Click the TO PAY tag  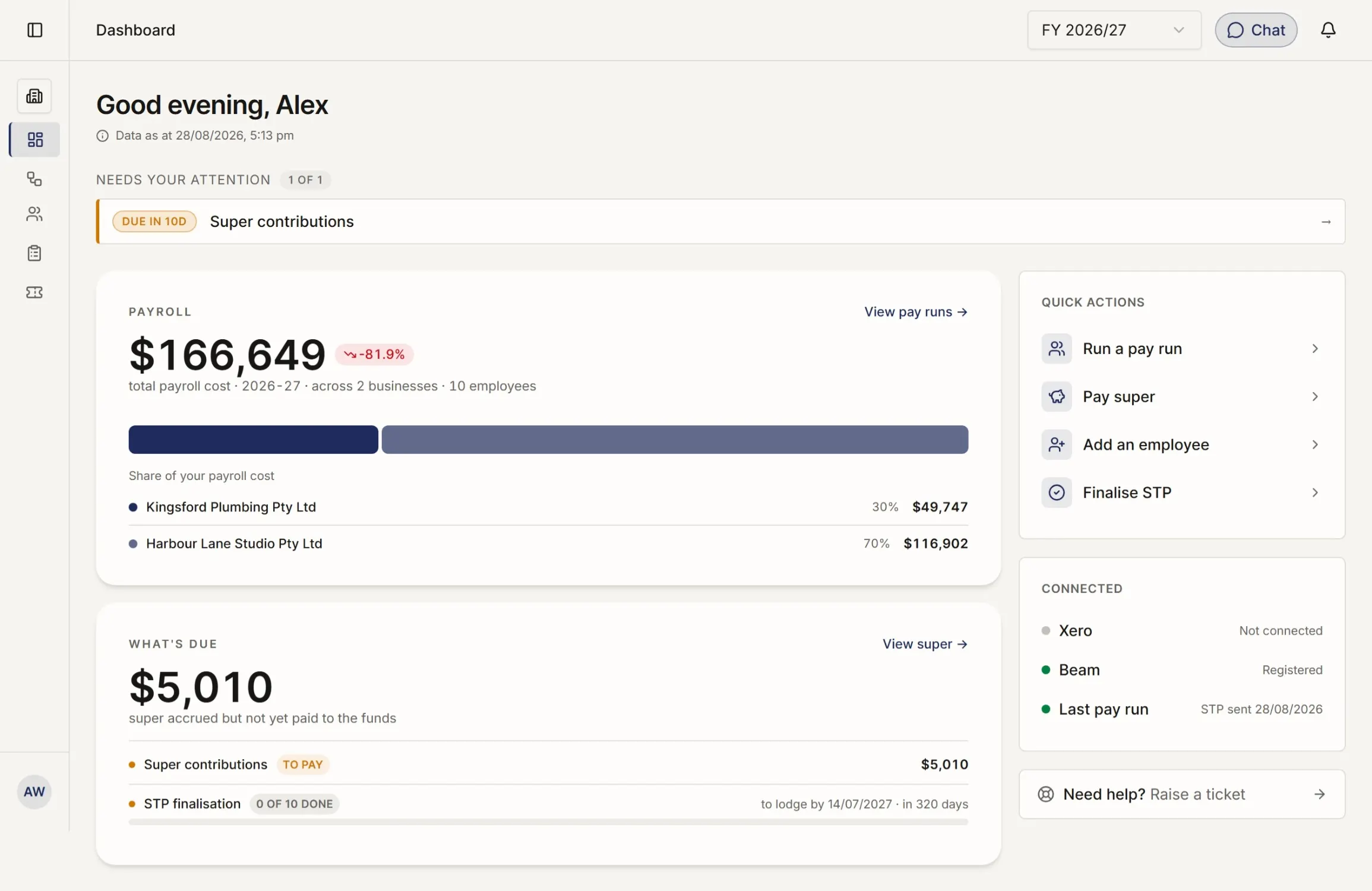coord(303,765)
